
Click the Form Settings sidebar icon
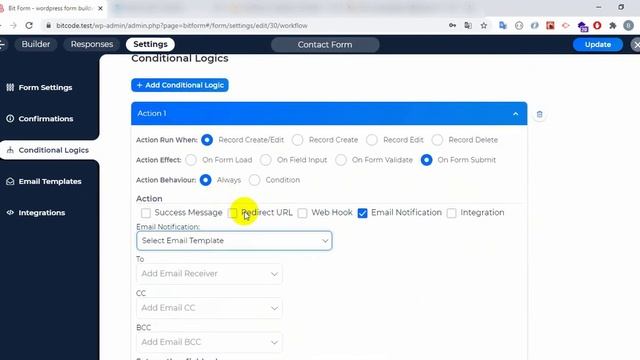(x=10, y=87)
